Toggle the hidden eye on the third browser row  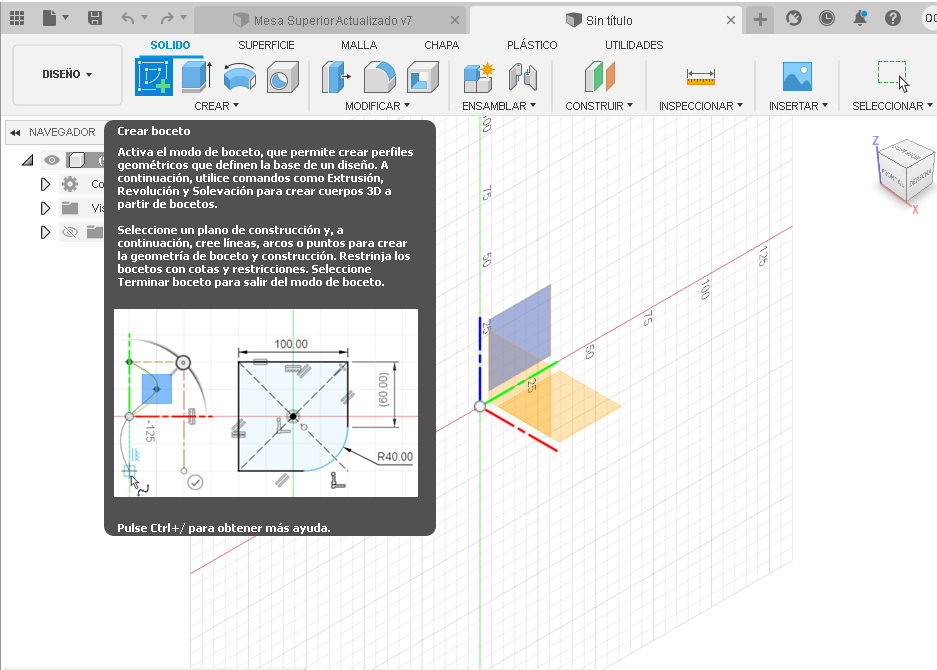click(x=70, y=232)
